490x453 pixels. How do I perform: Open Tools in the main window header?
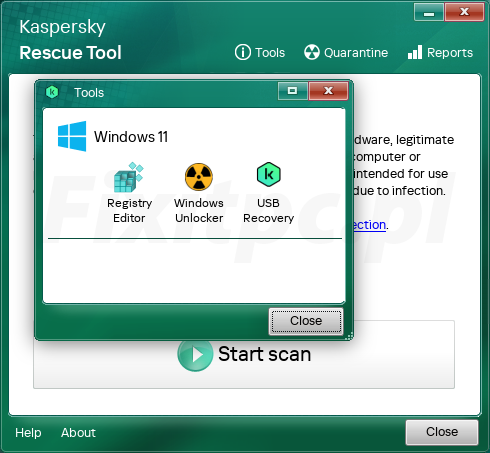coord(260,52)
